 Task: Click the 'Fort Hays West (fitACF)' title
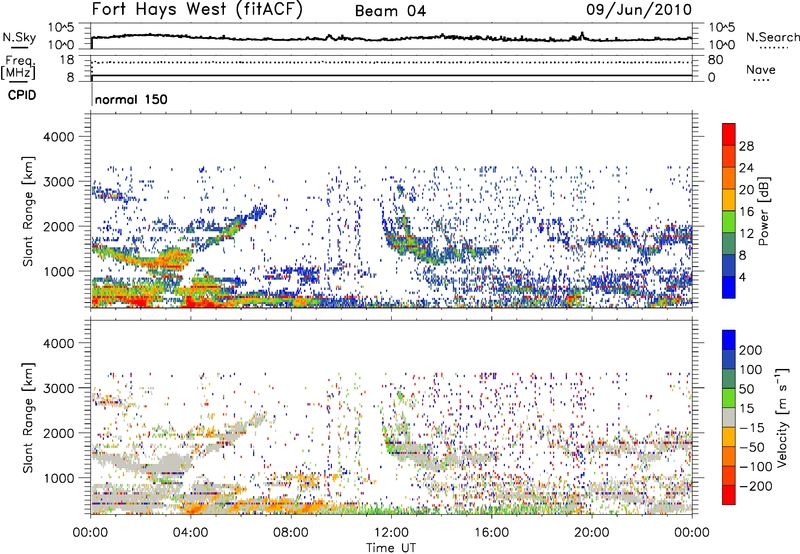pyautogui.click(x=196, y=9)
